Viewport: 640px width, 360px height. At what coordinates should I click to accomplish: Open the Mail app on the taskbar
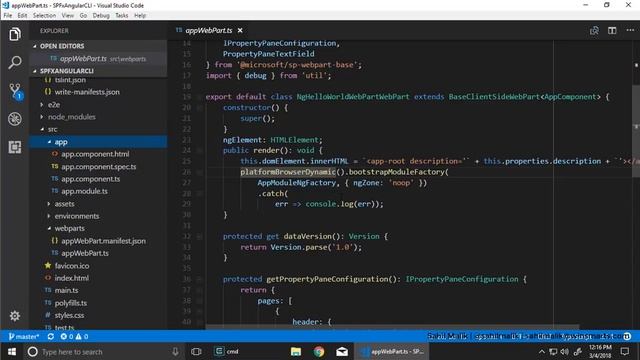342,351
